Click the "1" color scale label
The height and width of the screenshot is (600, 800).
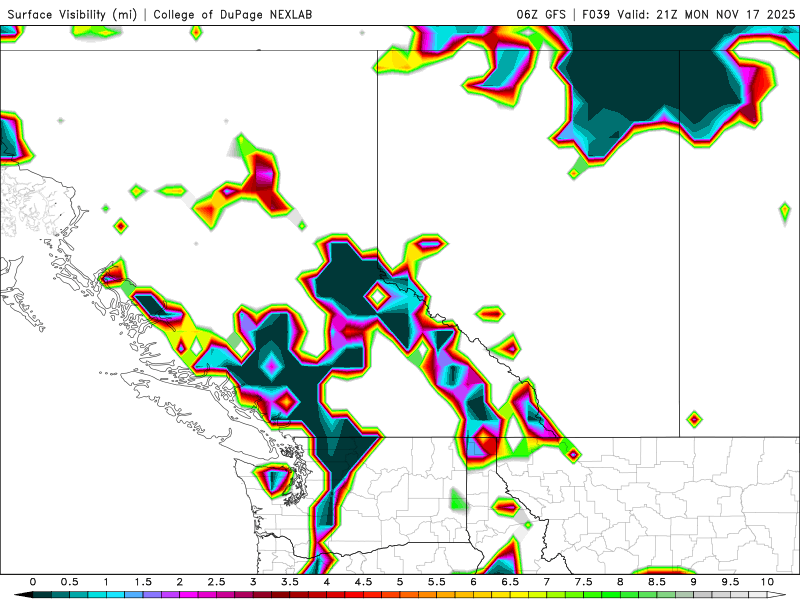[106, 582]
